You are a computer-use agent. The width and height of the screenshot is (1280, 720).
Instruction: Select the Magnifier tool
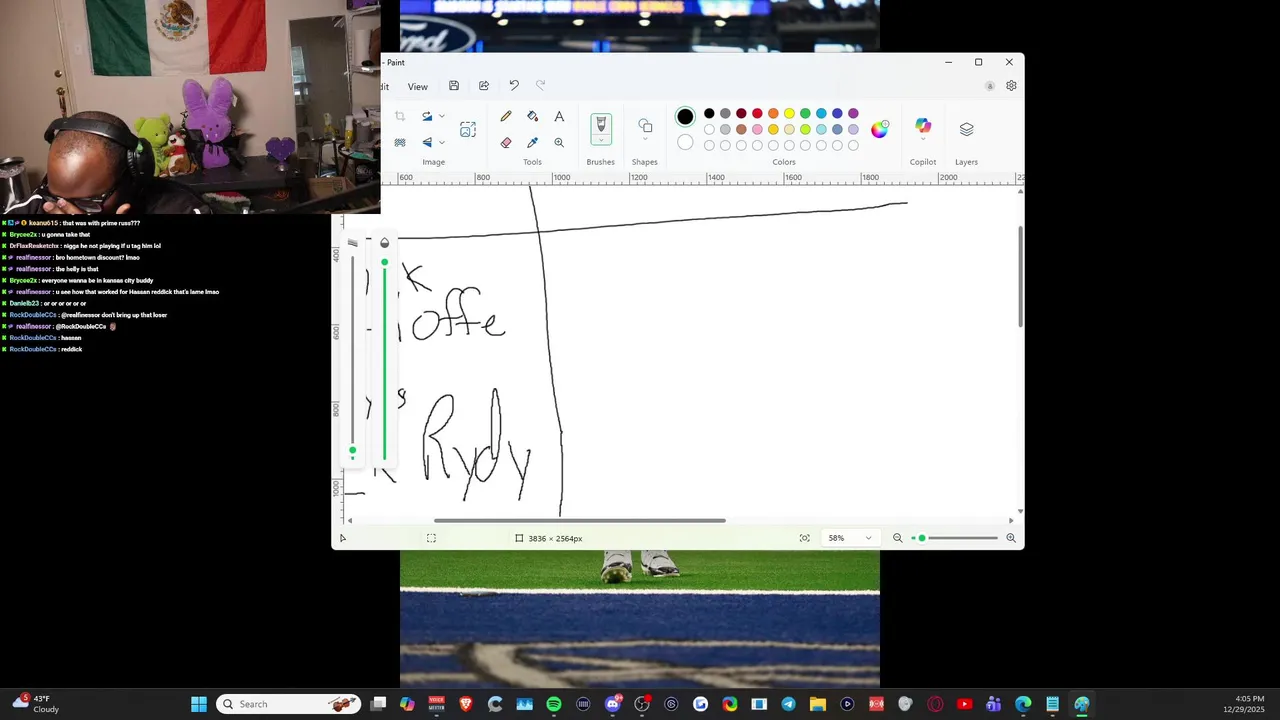pos(559,142)
